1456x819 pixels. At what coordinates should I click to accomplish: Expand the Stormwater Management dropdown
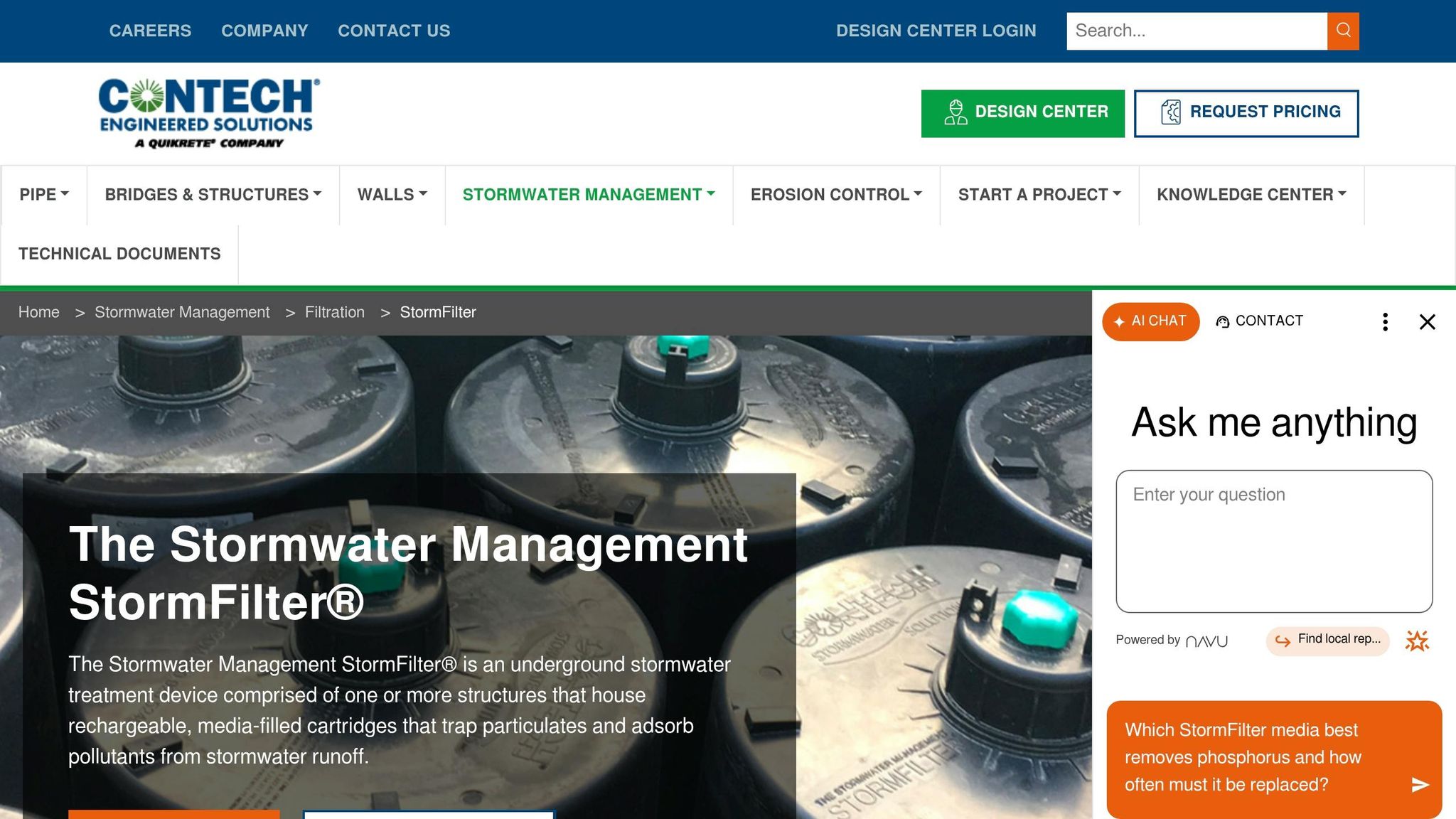click(x=589, y=195)
